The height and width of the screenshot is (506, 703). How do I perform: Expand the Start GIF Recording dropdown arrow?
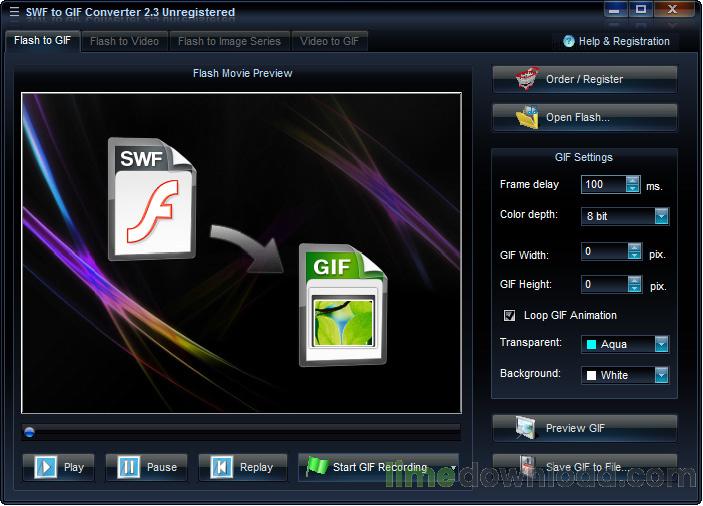point(453,467)
